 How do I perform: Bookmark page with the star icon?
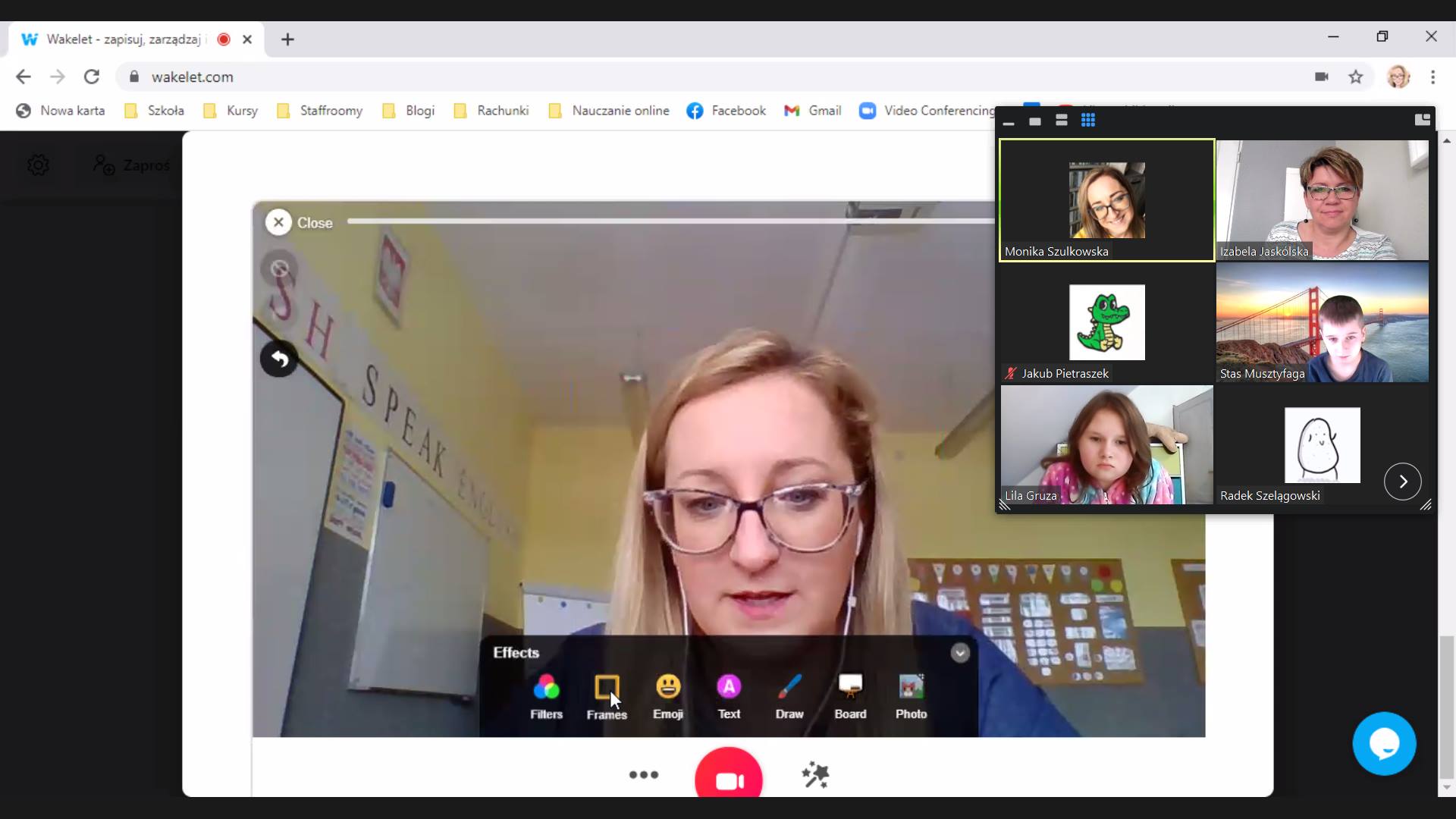[x=1356, y=77]
